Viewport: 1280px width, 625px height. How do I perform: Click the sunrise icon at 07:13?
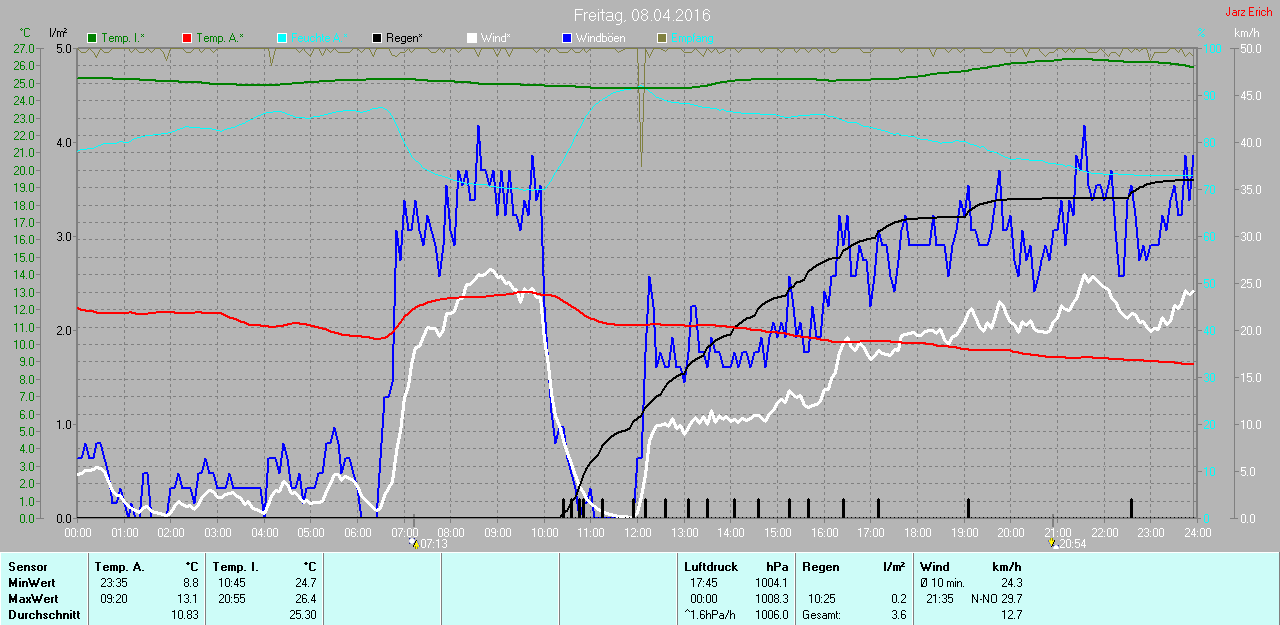(415, 544)
